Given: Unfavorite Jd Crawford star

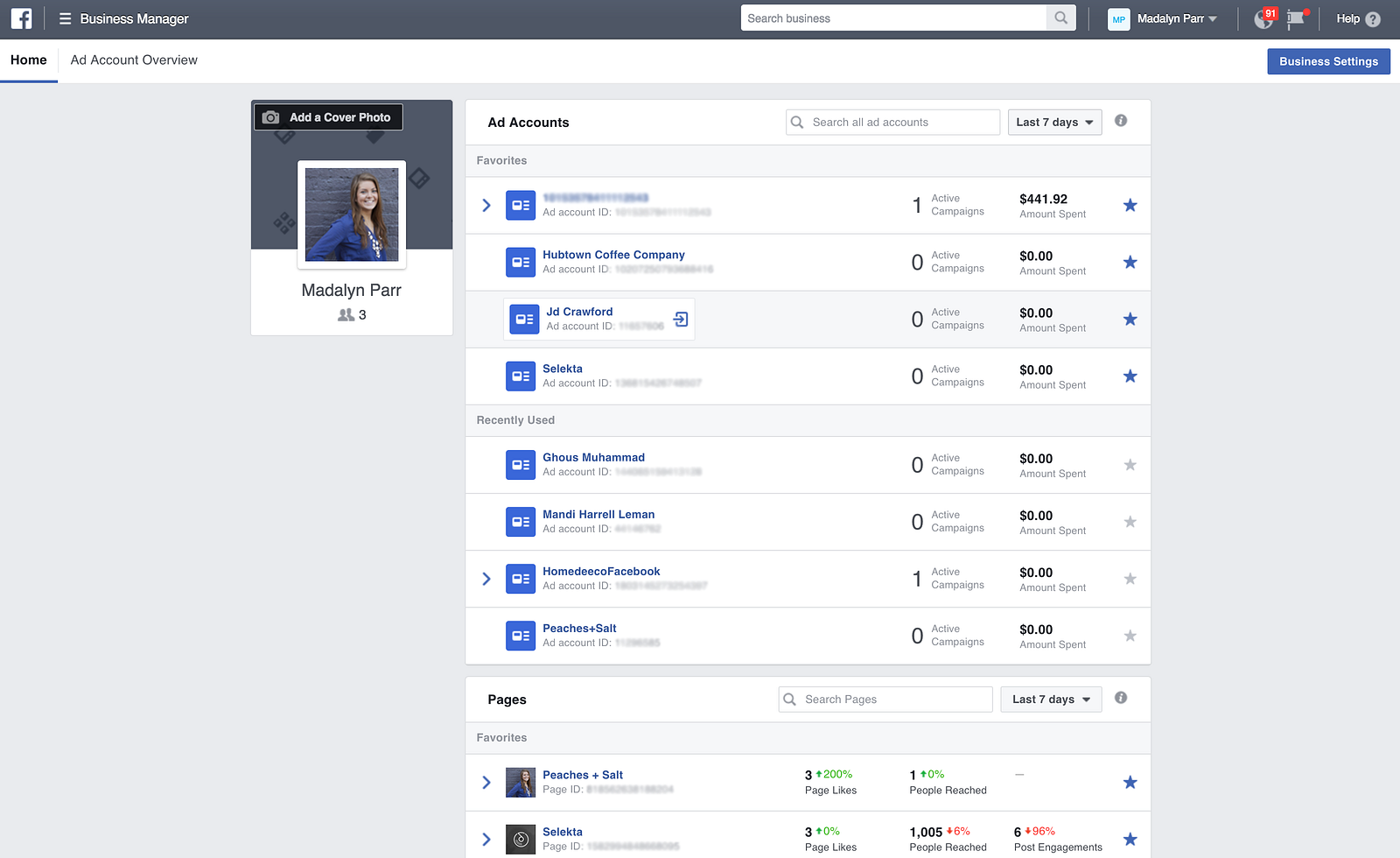Looking at the screenshot, I should (x=1130, y=320).
